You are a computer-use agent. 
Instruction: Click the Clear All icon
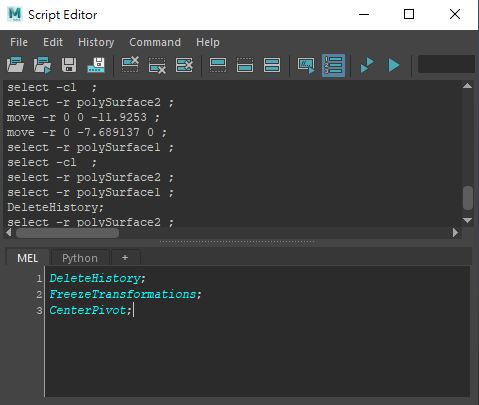[x=184, y=65]
